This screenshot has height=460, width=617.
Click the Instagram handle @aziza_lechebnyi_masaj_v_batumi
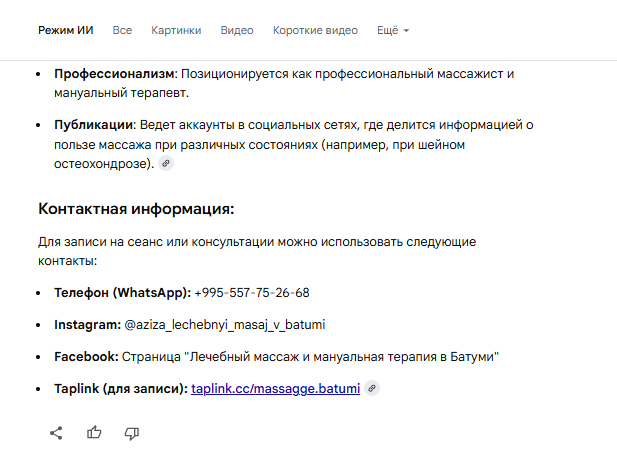[225, 325]
